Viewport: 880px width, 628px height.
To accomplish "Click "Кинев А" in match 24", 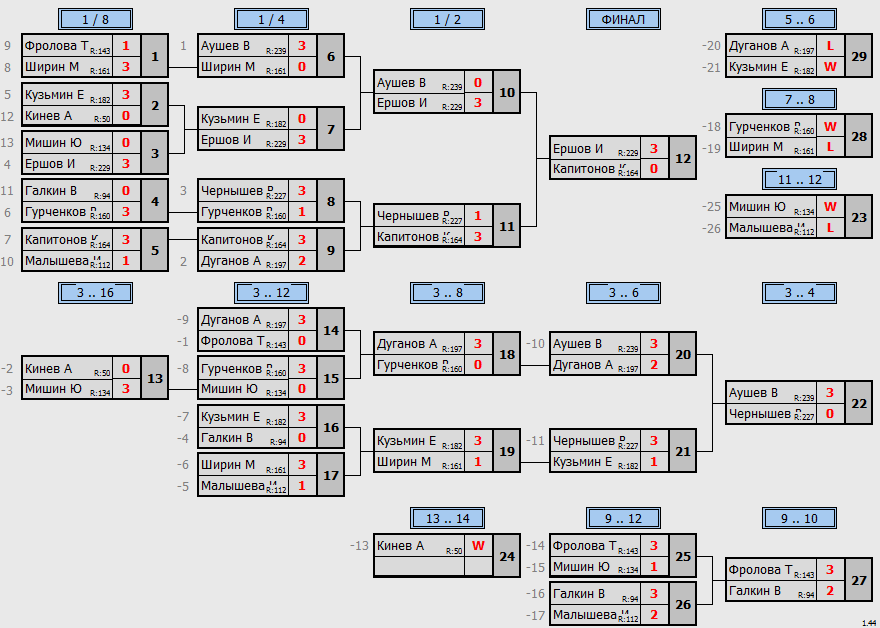I will pos(400,546).
